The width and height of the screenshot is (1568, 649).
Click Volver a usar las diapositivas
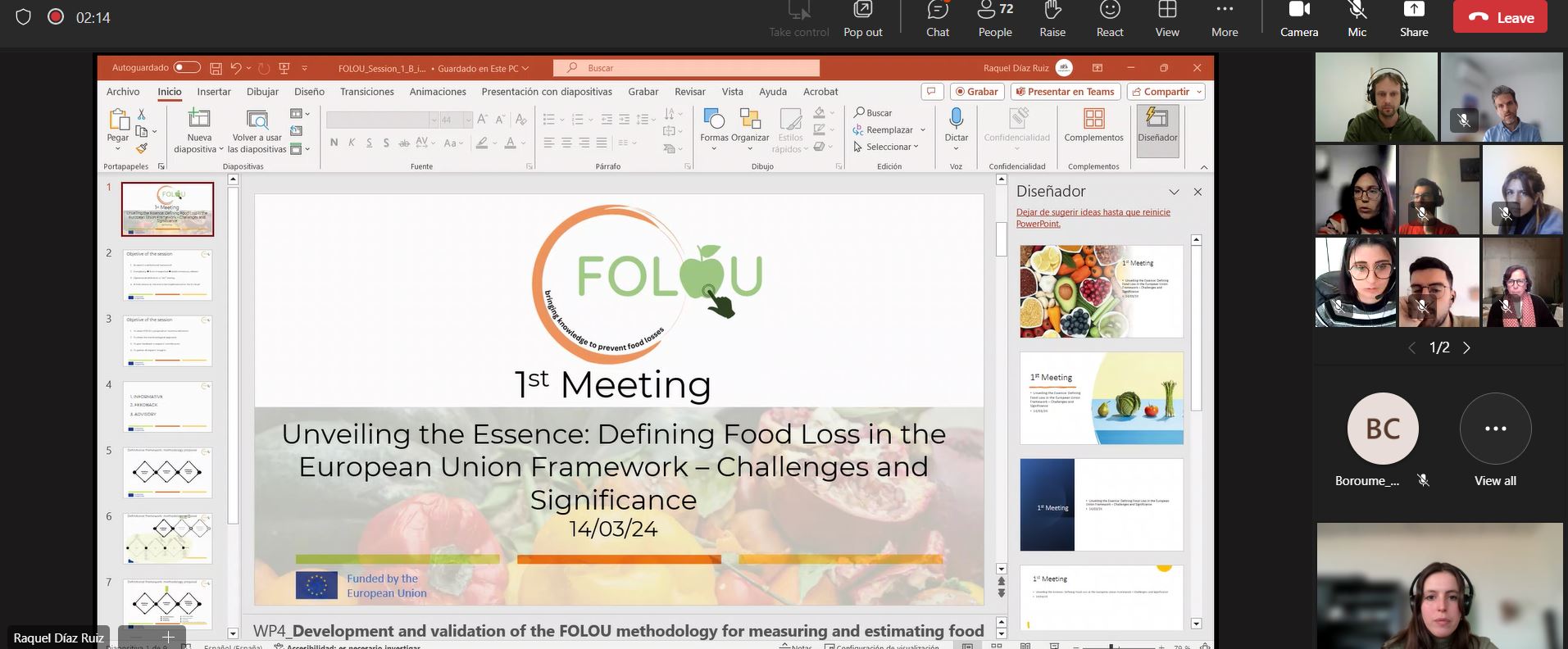[x=257, y=129]
